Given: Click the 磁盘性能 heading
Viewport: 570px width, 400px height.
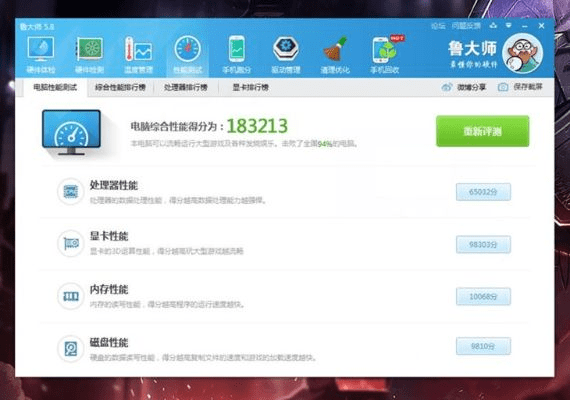Looking at the screenshot, I should (x=109, y=343).
